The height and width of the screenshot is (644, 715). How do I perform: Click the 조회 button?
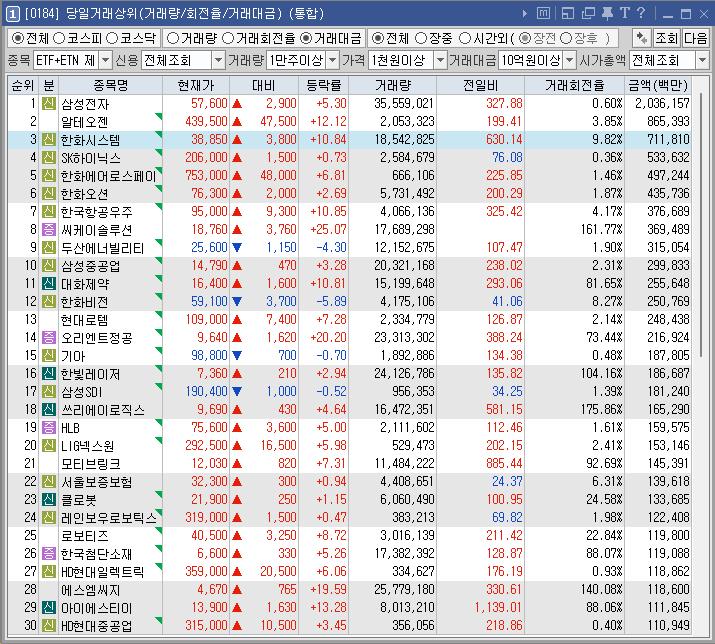point(667,38)
